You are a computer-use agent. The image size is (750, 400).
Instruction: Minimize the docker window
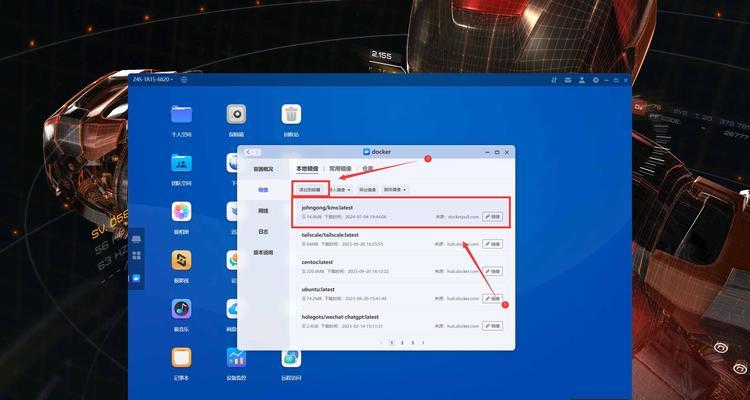487,152
